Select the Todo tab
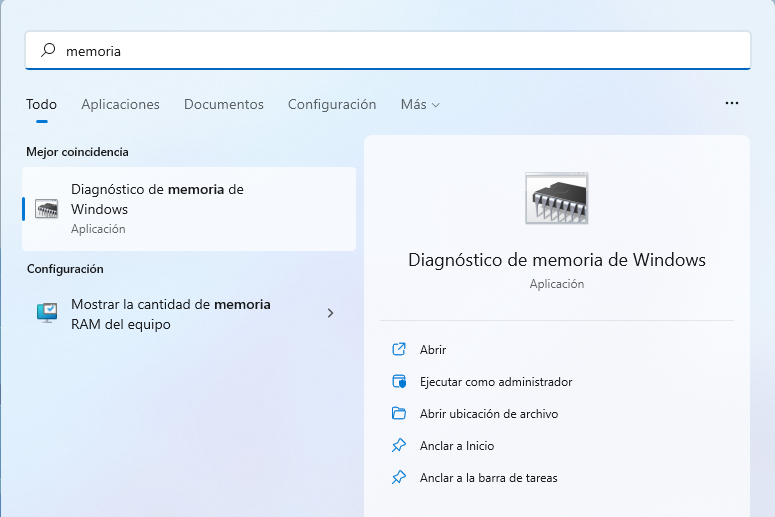Viewport: 775px width, 517px height. click(41, 105)
